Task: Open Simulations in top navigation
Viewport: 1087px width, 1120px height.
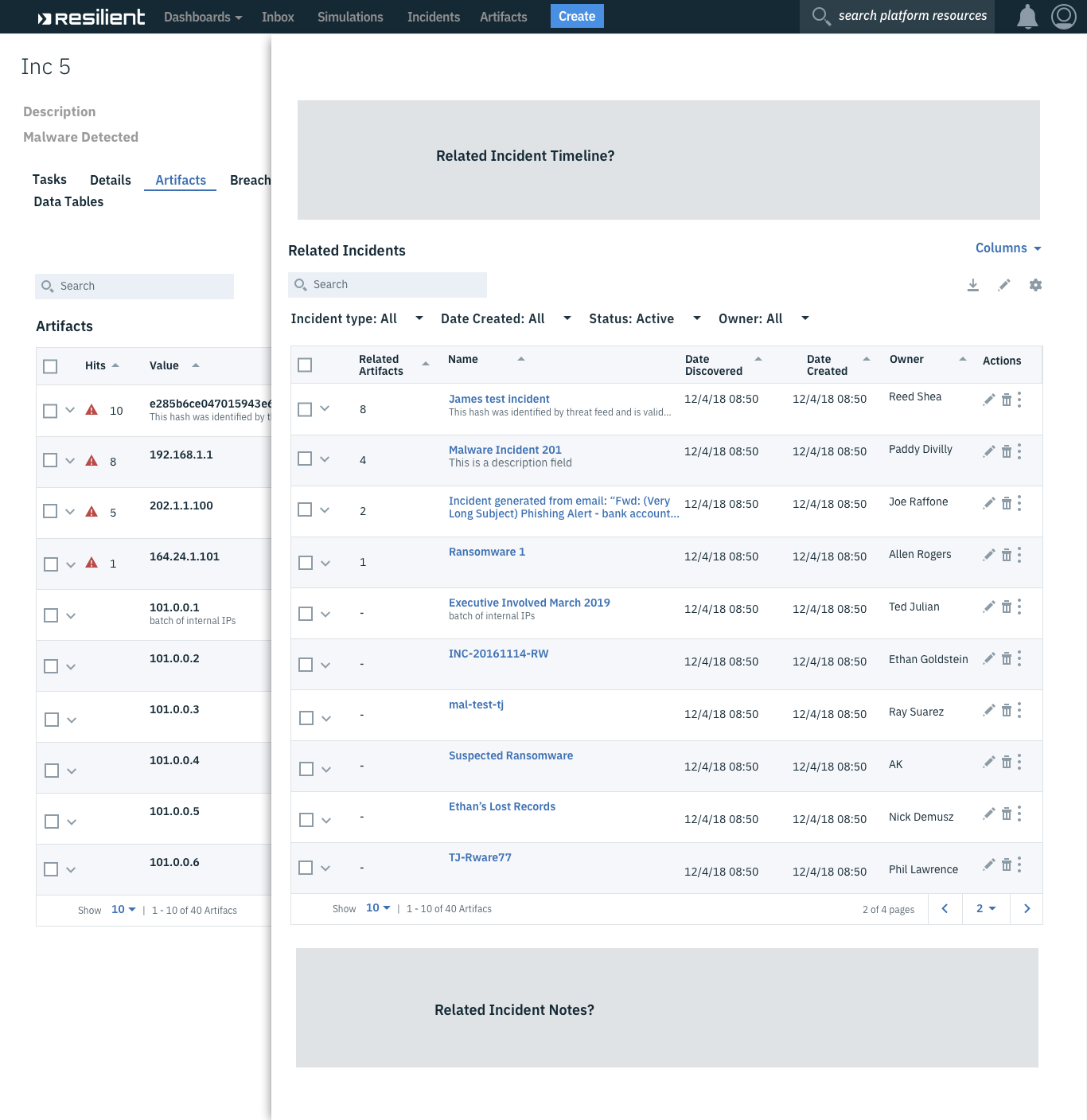Action: pyautogui.click(x=350, y=17)
